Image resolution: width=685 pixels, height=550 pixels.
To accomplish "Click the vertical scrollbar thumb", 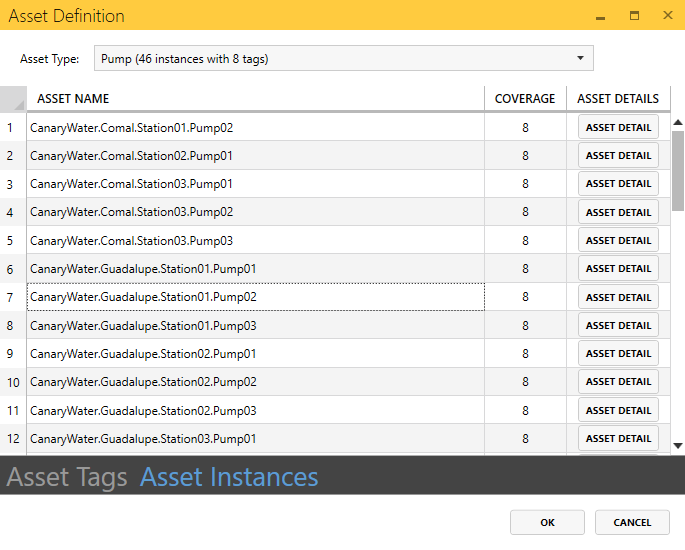I will point(678,168).
